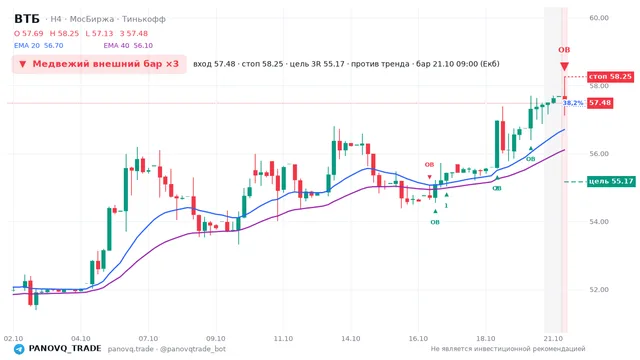Click the 'H4 · МосБиржа · Тинькофф' subtitle
Viewport: 640px width, 360px height.
[108, 19]
